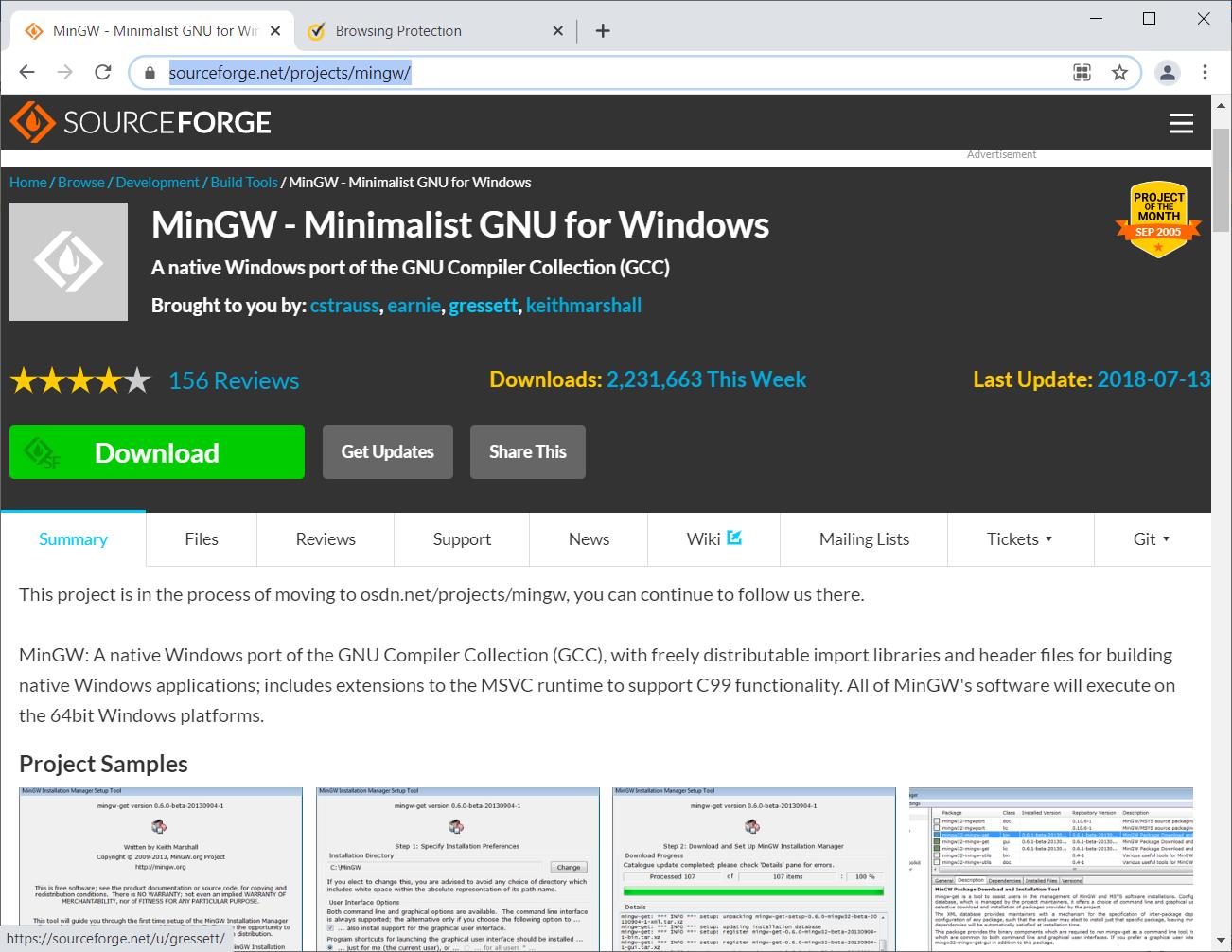Open the Support tab

[462, 539]
